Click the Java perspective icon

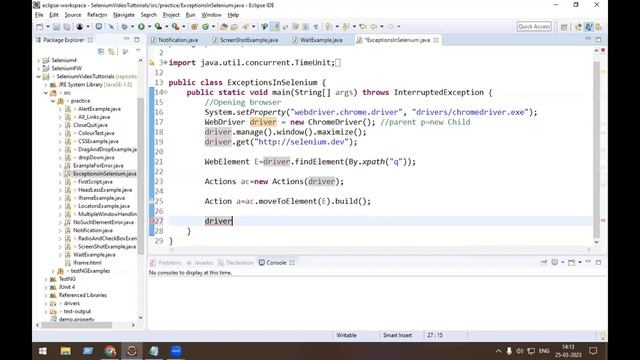click(588, 27)
